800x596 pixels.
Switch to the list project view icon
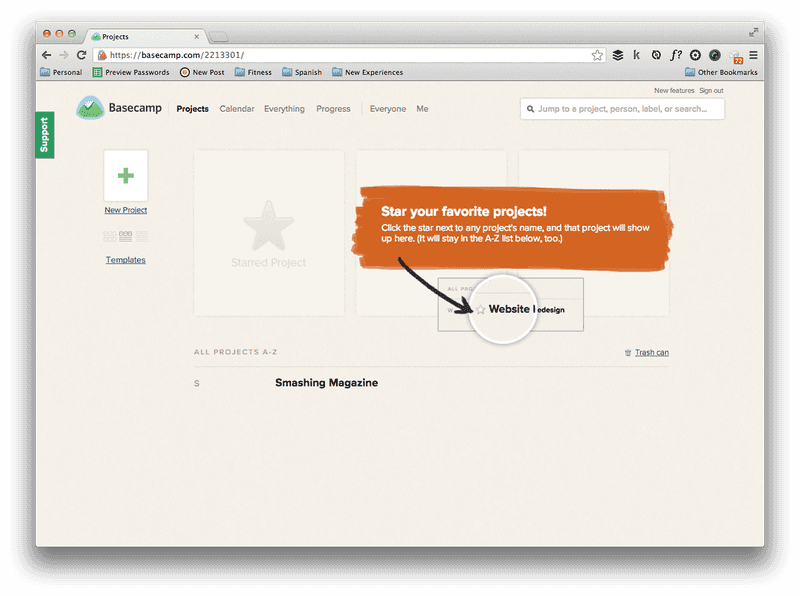142,236
